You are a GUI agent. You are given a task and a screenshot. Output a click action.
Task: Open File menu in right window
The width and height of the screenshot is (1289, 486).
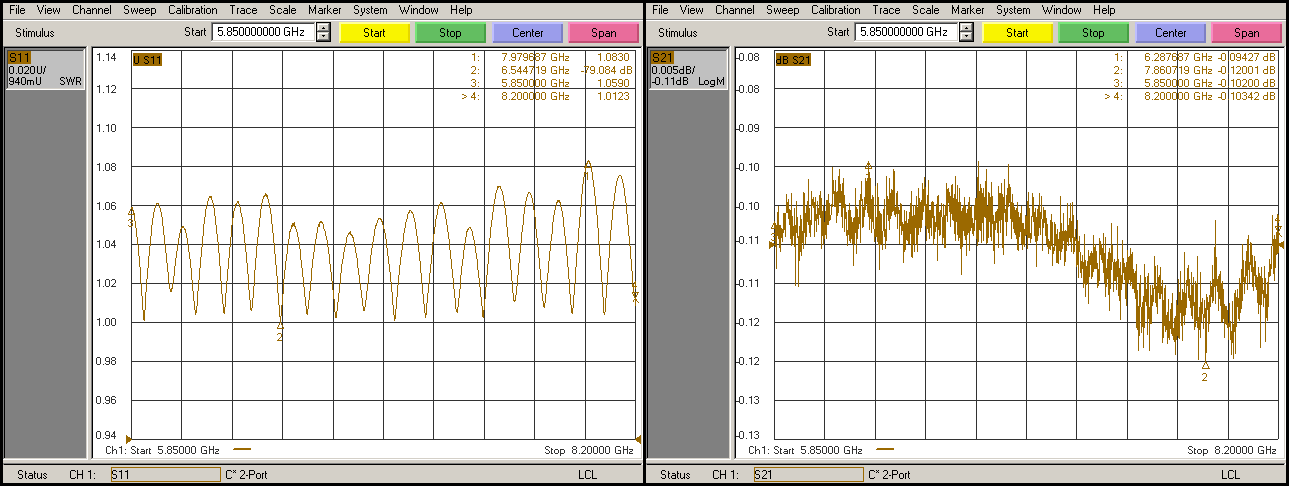[x=661, y=10]
